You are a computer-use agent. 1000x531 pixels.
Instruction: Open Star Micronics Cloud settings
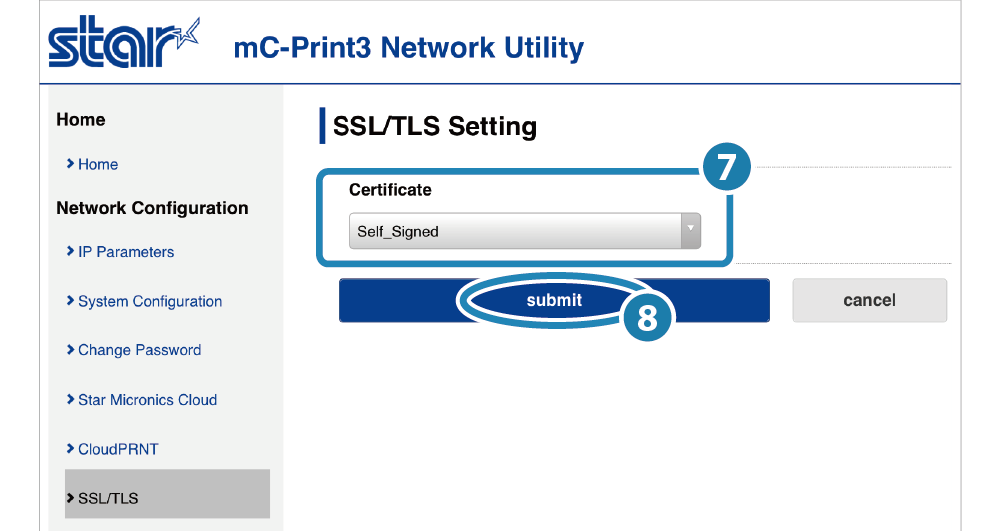[x=147, y=400]
